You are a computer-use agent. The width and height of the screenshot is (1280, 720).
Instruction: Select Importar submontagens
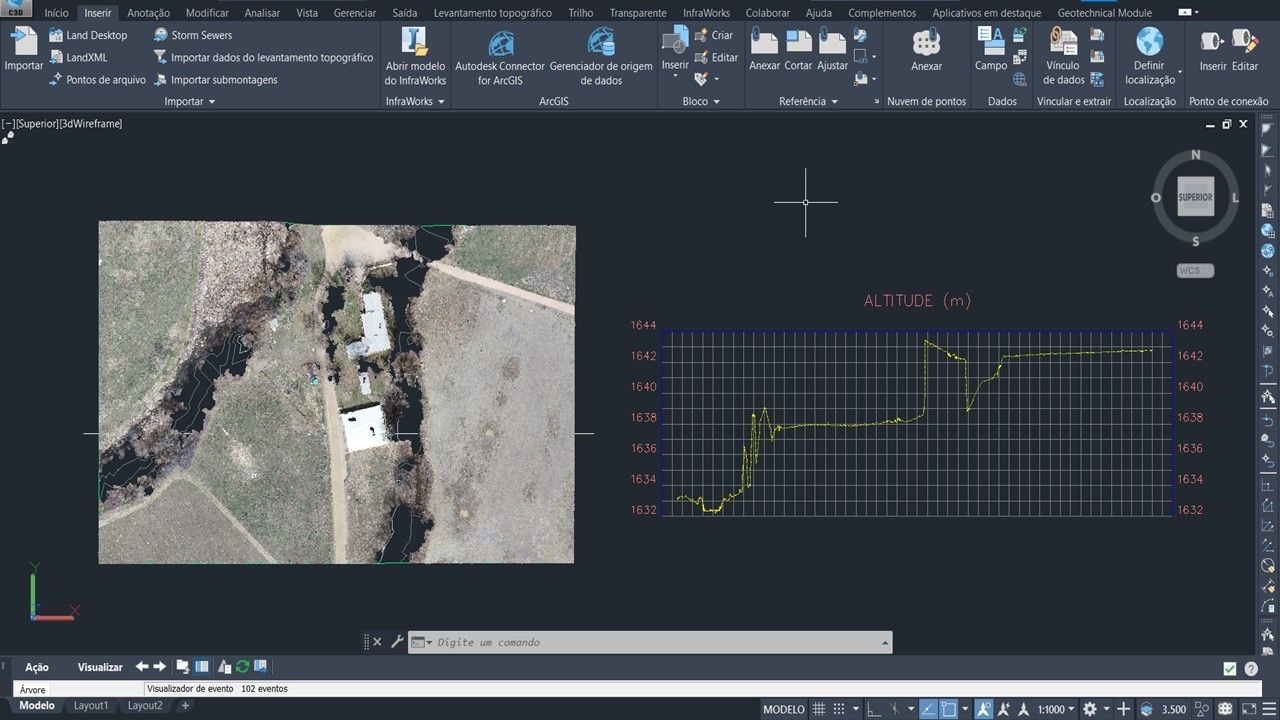[x=215, y=79]
